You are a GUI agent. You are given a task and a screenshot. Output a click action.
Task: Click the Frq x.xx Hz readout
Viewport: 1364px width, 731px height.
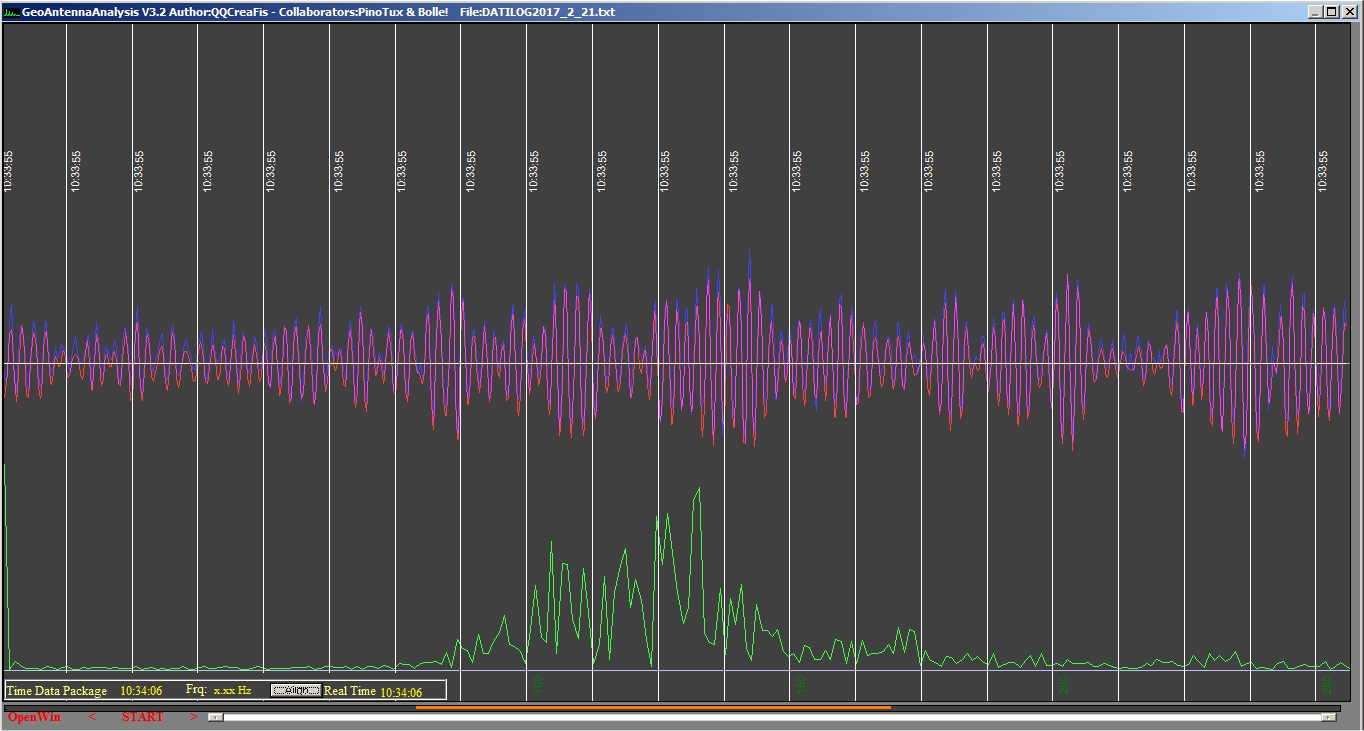point(232,690)
